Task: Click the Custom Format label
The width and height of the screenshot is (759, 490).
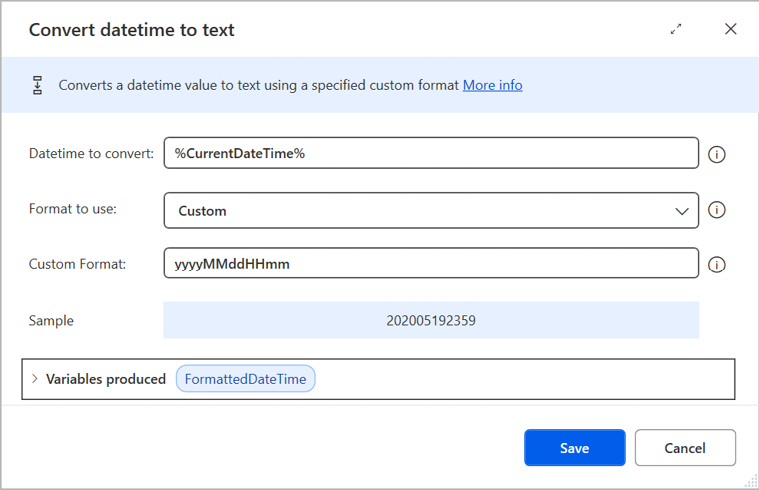Action: (77, 264)
